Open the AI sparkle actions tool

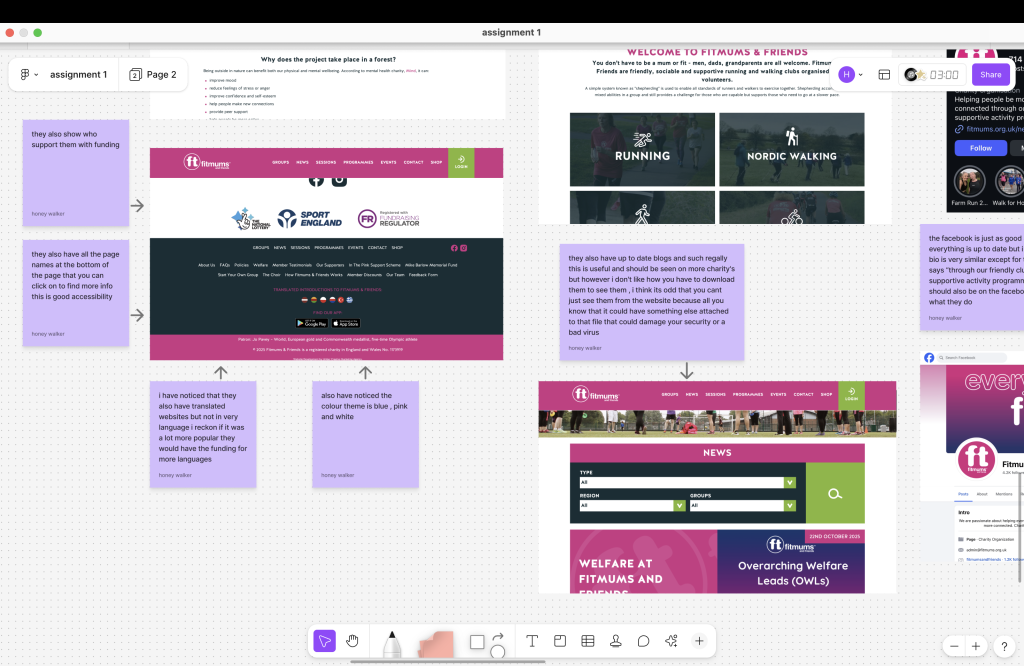tap(672, 641)
